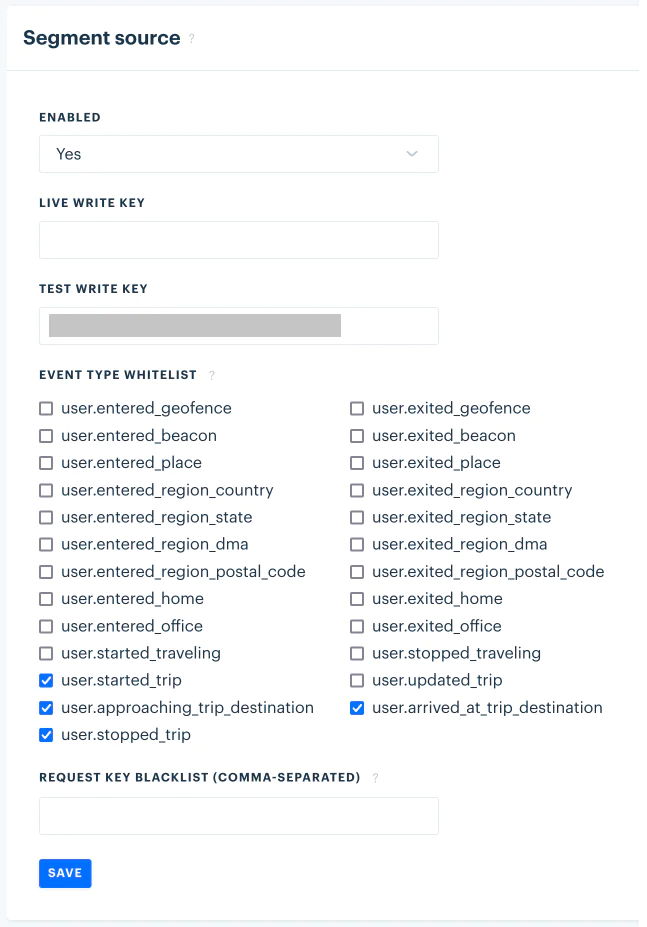Click the chevron on the Enabled dropdown
This screenshot has height=927, width=647.
pyautogui.click(x=412, y=154)
